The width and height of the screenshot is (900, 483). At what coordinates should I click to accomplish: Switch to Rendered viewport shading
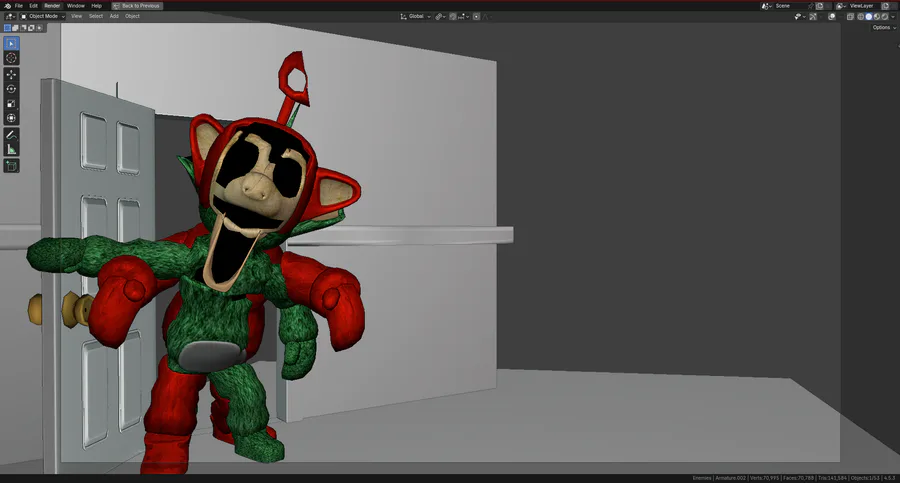[885, 17]
